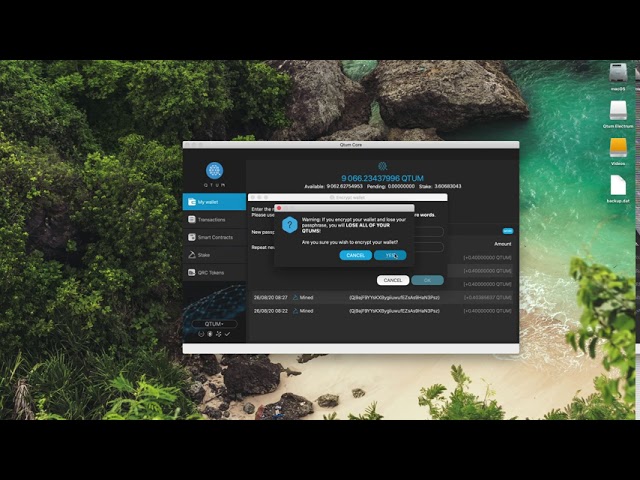Click the Qtum logo in sidebar
The height and width of the screenshot is (480, 640).
(x=214, y=171)
